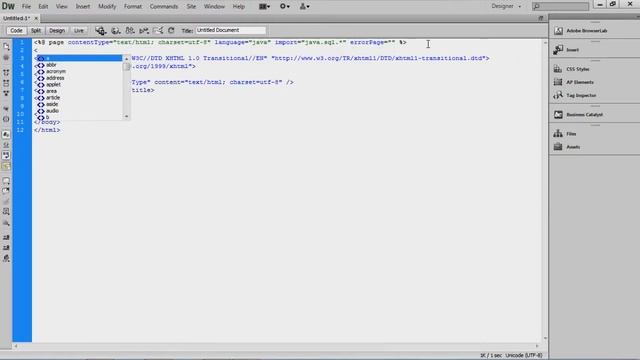Collapse the full tag
This screenshot has width=640, height=360.
point(6,73)
